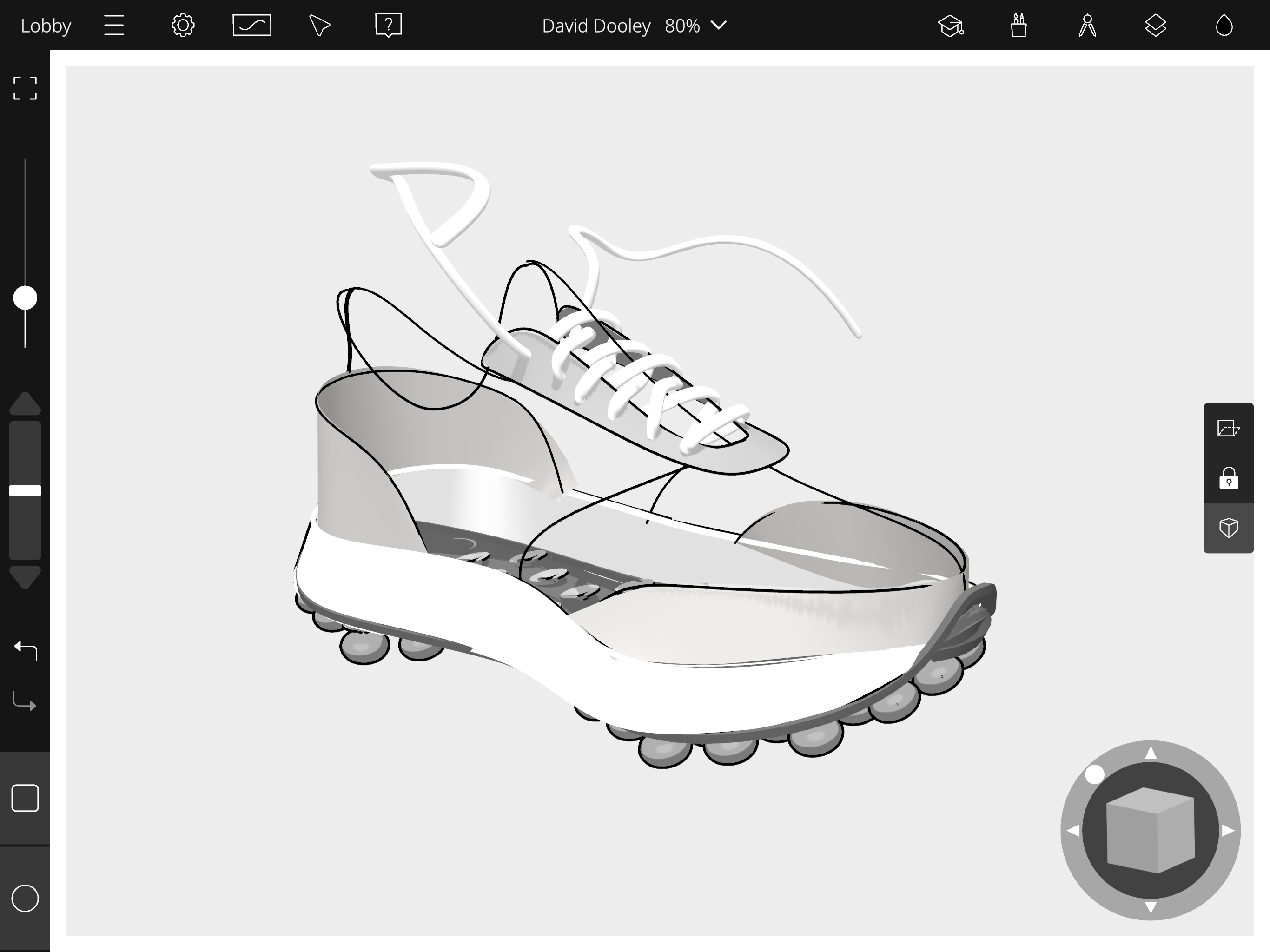The image size is (1270, 952).
Task: Click the David Dooley document title
Action: point(596,26)
